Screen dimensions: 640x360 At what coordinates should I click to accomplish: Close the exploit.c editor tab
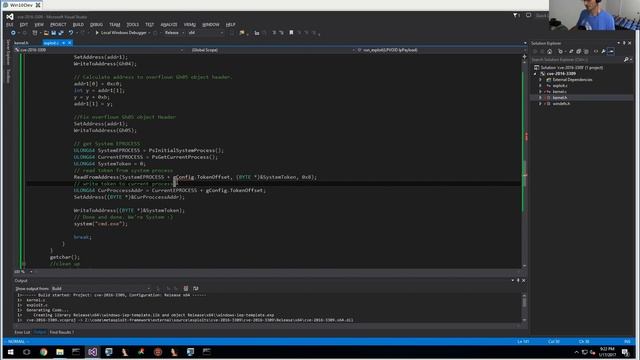[x=70, y=42]
